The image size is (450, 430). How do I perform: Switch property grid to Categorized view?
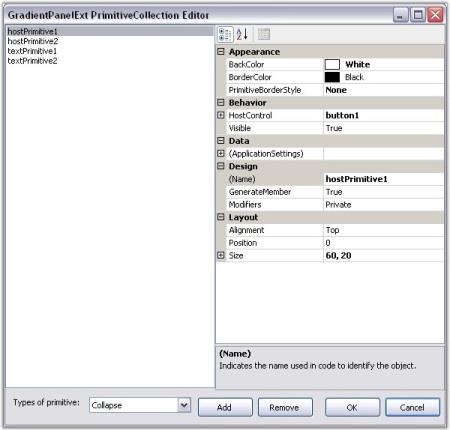[x=225, y=34]
